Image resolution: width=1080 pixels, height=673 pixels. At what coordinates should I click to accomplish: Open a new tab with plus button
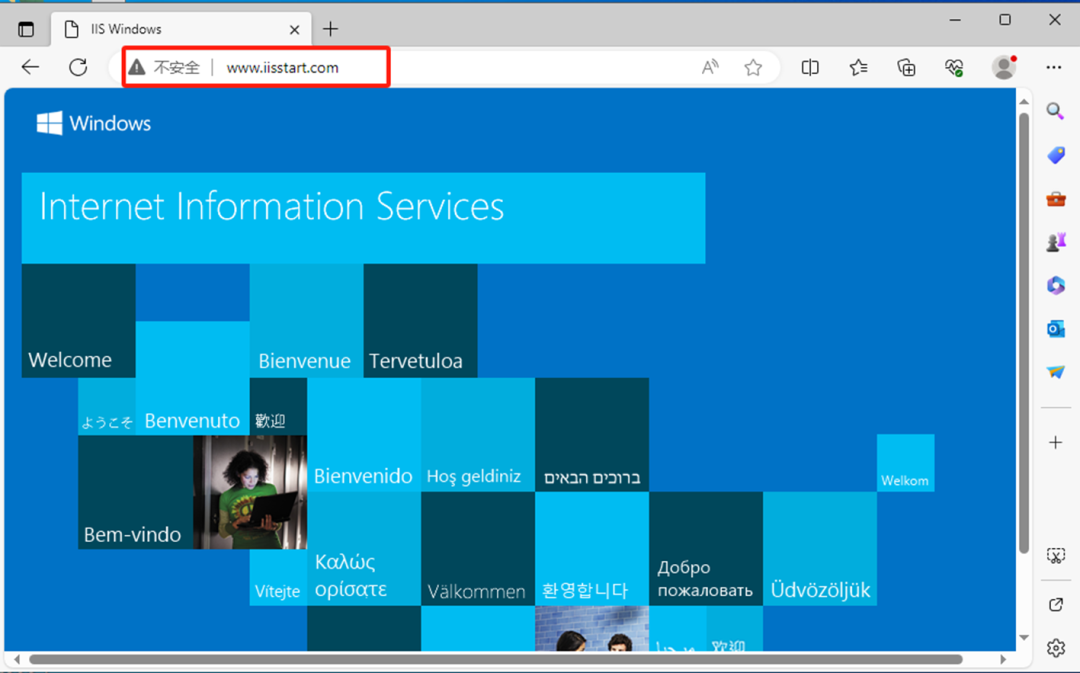coord(330,29)
